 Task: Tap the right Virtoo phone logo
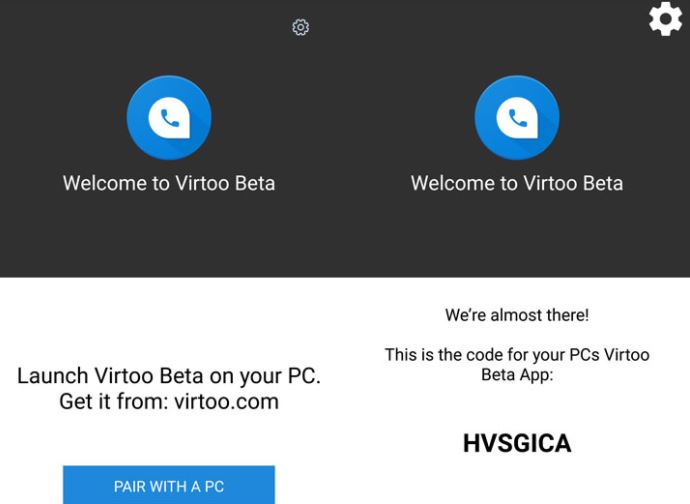click(x=517, y=118)
